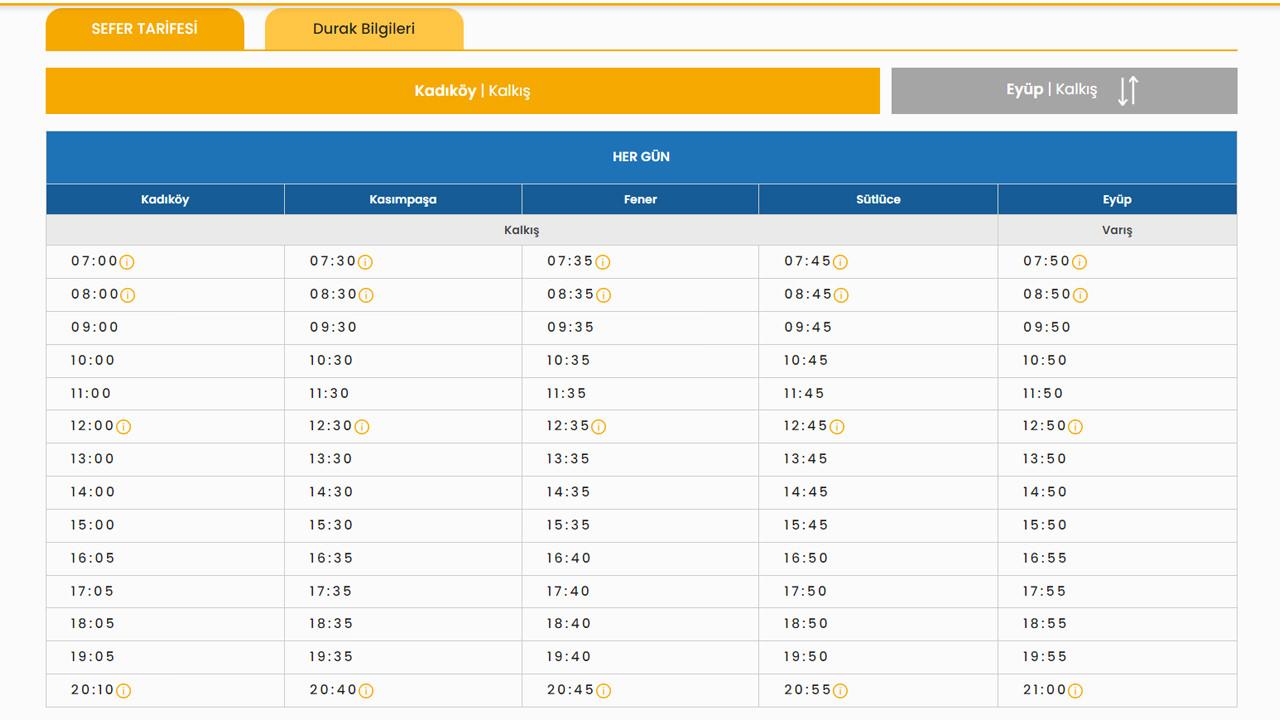
Task: Click the Kadıköy column header
Action: pyautogui.click(x=165, y=199)
